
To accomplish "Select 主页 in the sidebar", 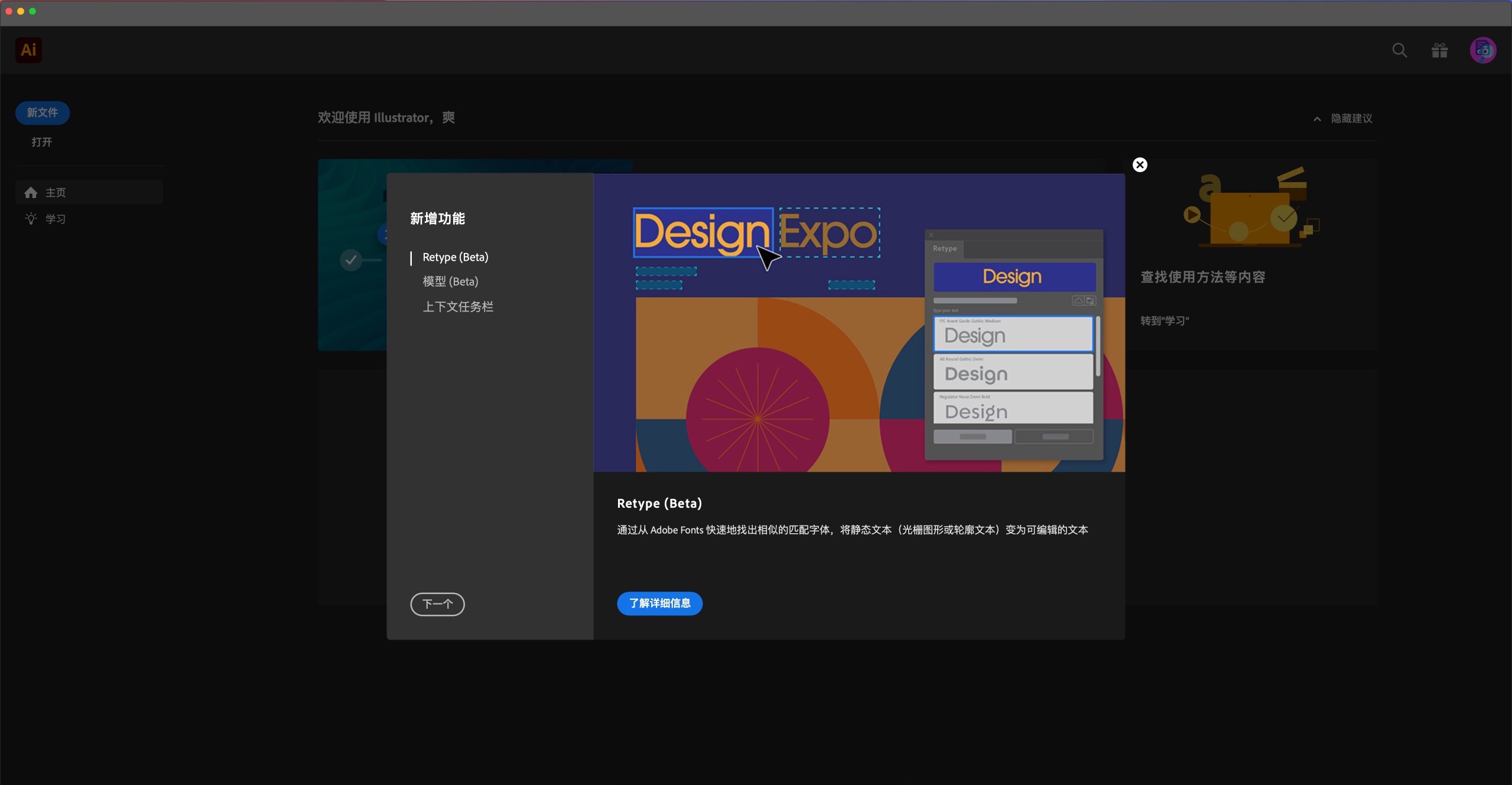I will (89, 193).
